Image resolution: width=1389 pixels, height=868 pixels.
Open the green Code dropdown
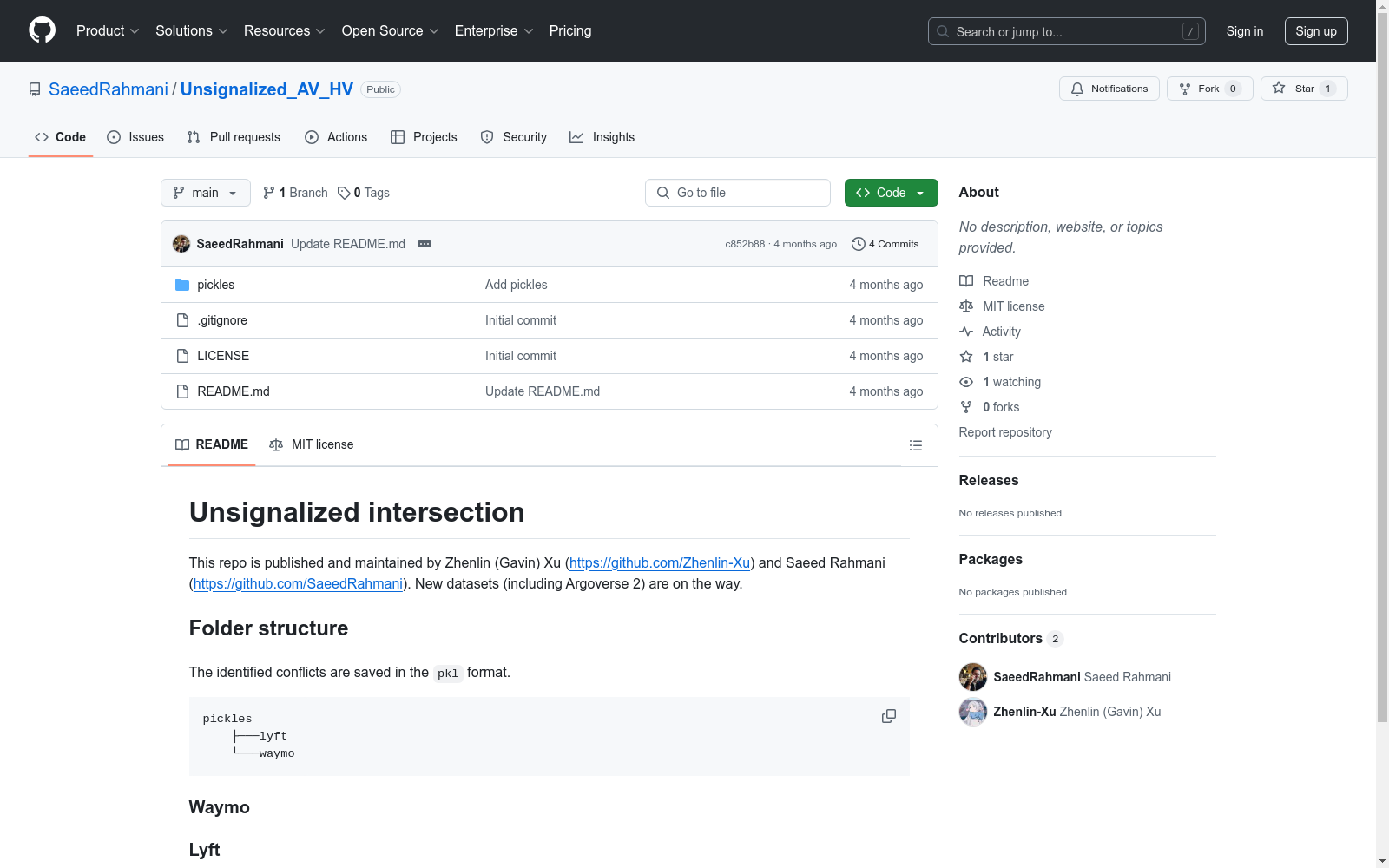891,193
